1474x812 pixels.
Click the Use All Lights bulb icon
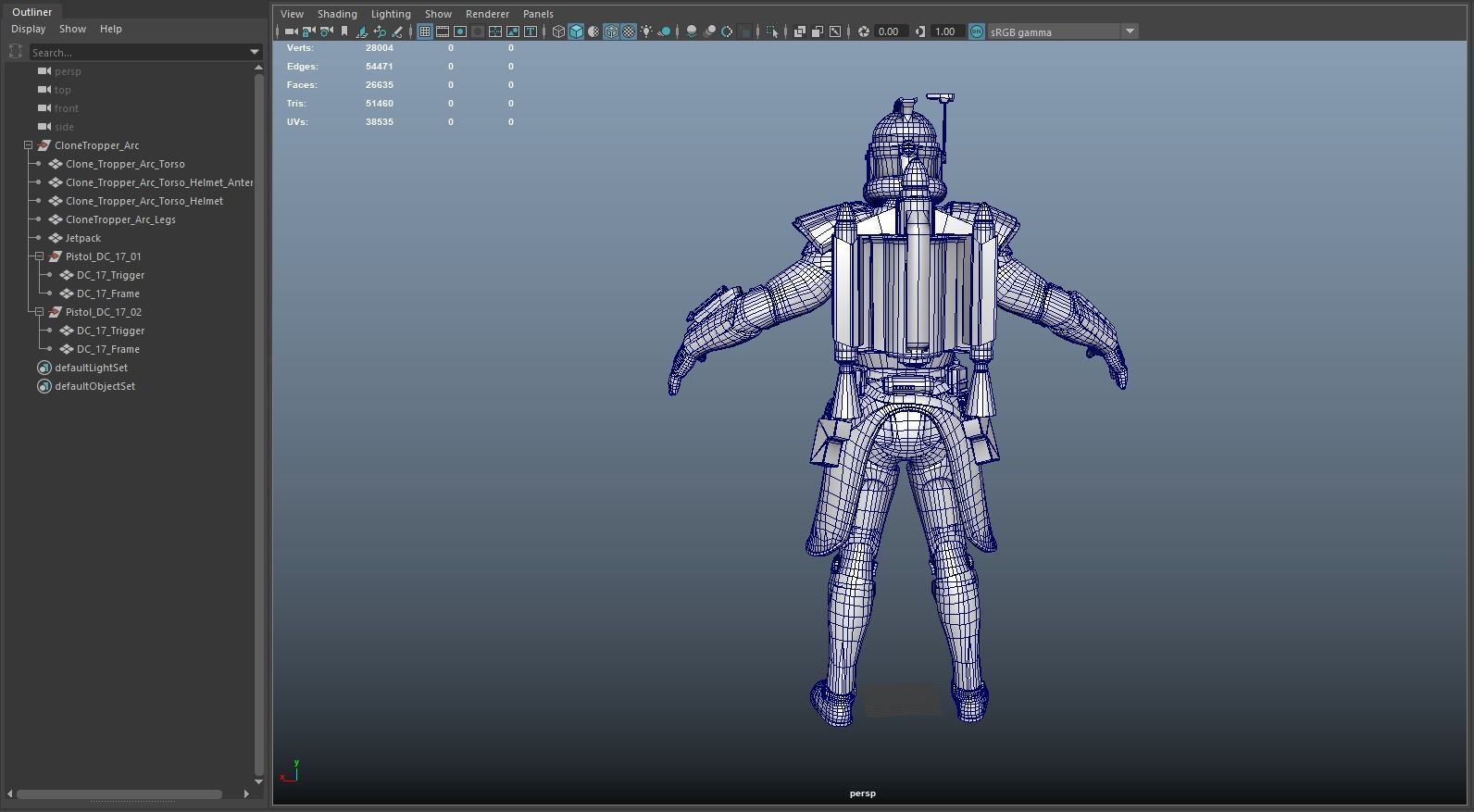coord(646,31)
